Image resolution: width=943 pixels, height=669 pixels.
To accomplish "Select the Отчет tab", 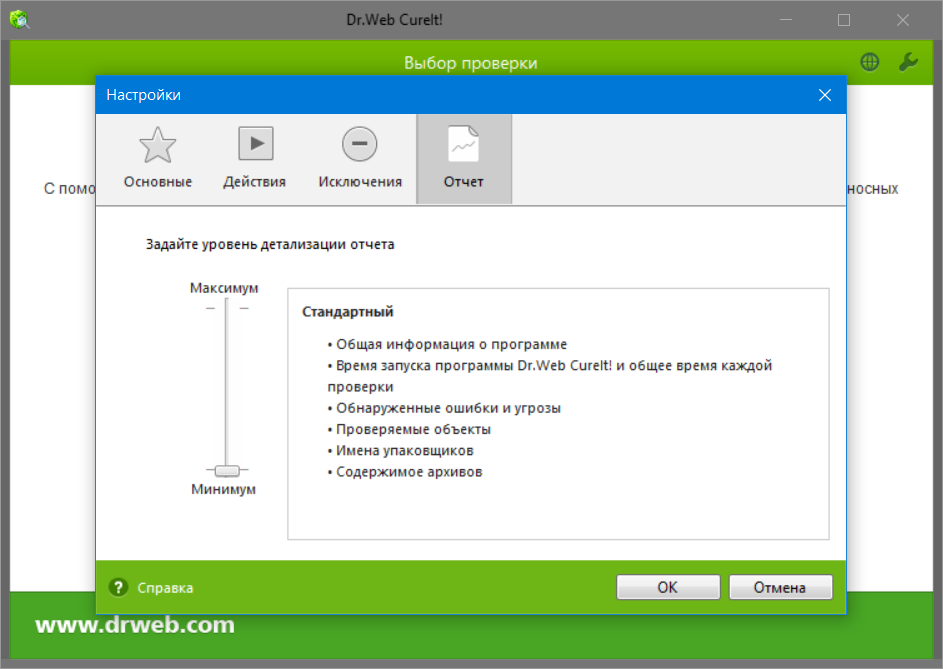I will tap(464, 159).
